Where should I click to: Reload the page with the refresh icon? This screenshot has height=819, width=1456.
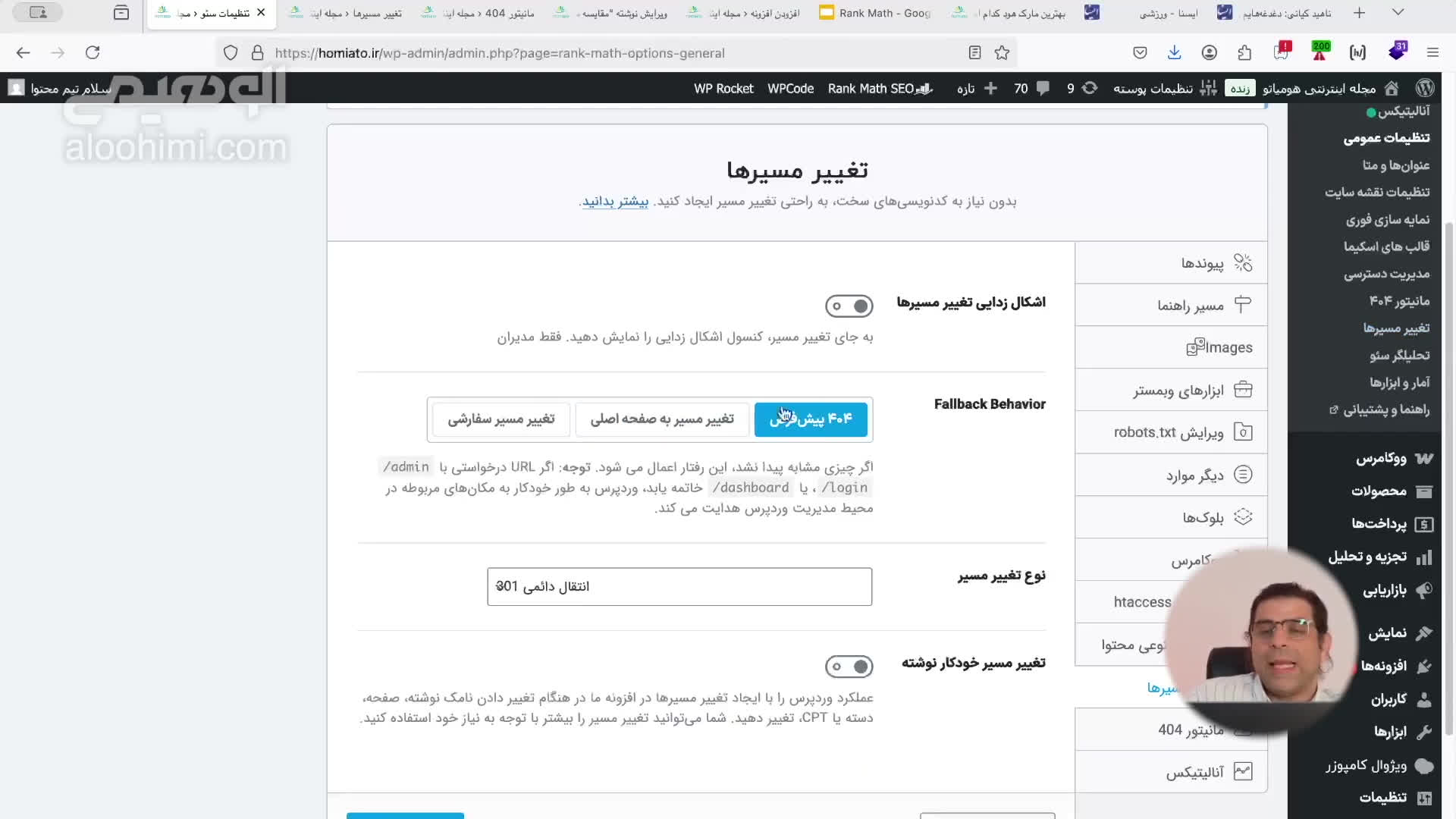(93, 53)
